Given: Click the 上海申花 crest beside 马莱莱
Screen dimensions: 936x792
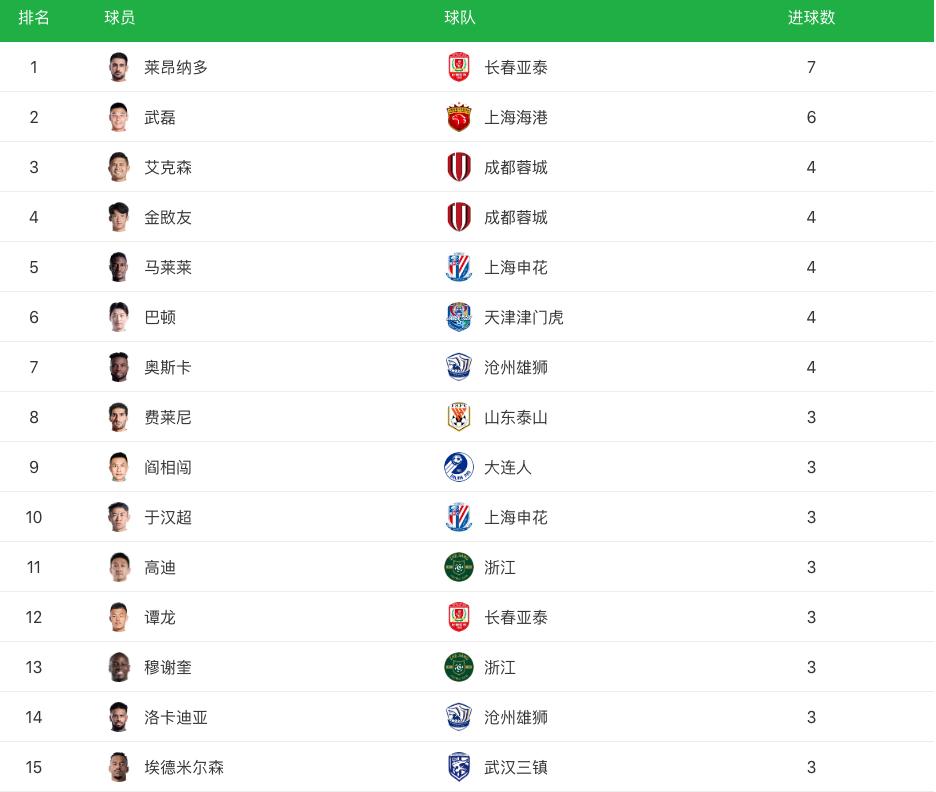Looking at the screenshot, I should [458, 267].
